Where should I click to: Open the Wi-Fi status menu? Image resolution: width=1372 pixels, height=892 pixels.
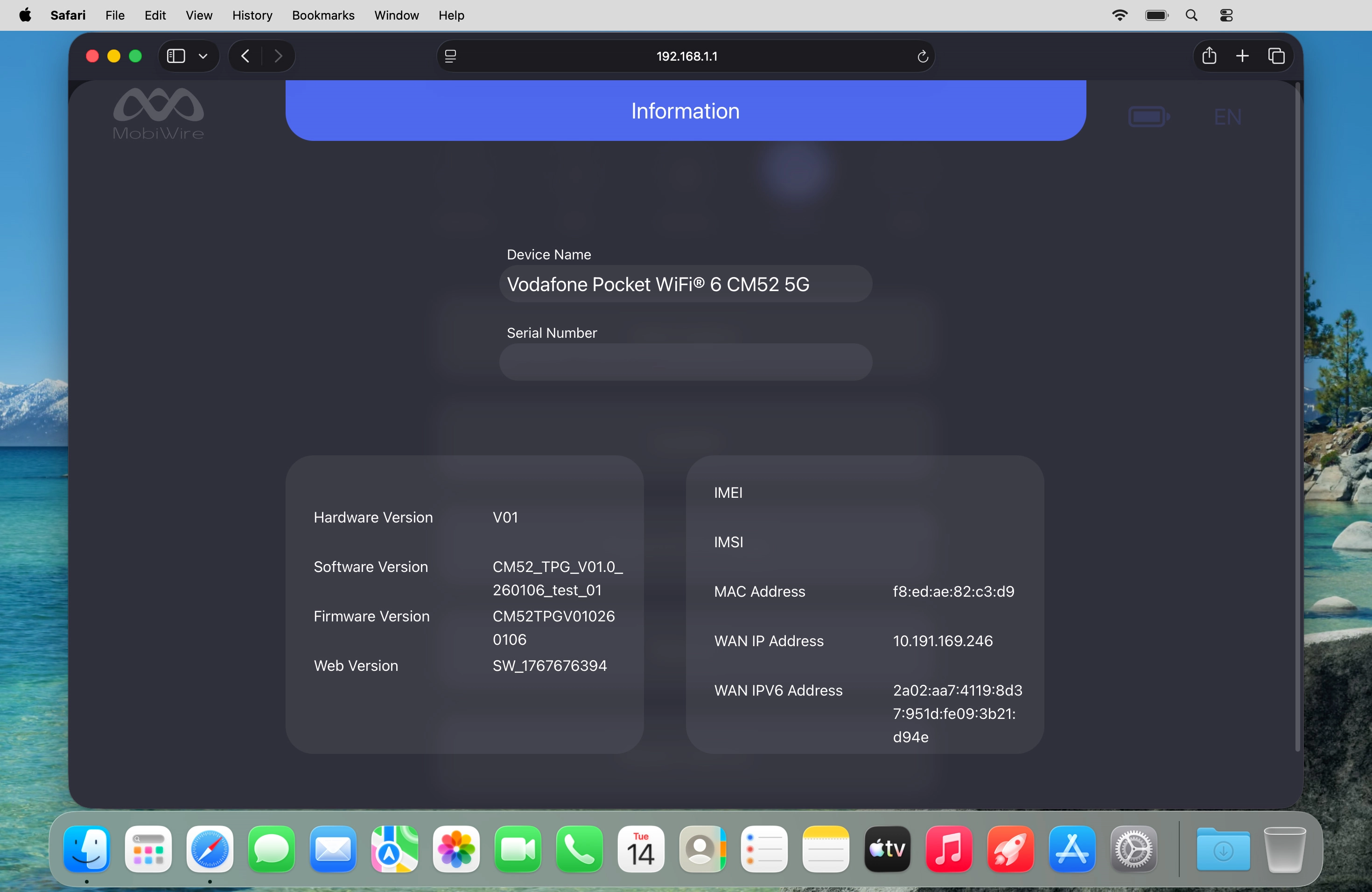pos(1120,15)
